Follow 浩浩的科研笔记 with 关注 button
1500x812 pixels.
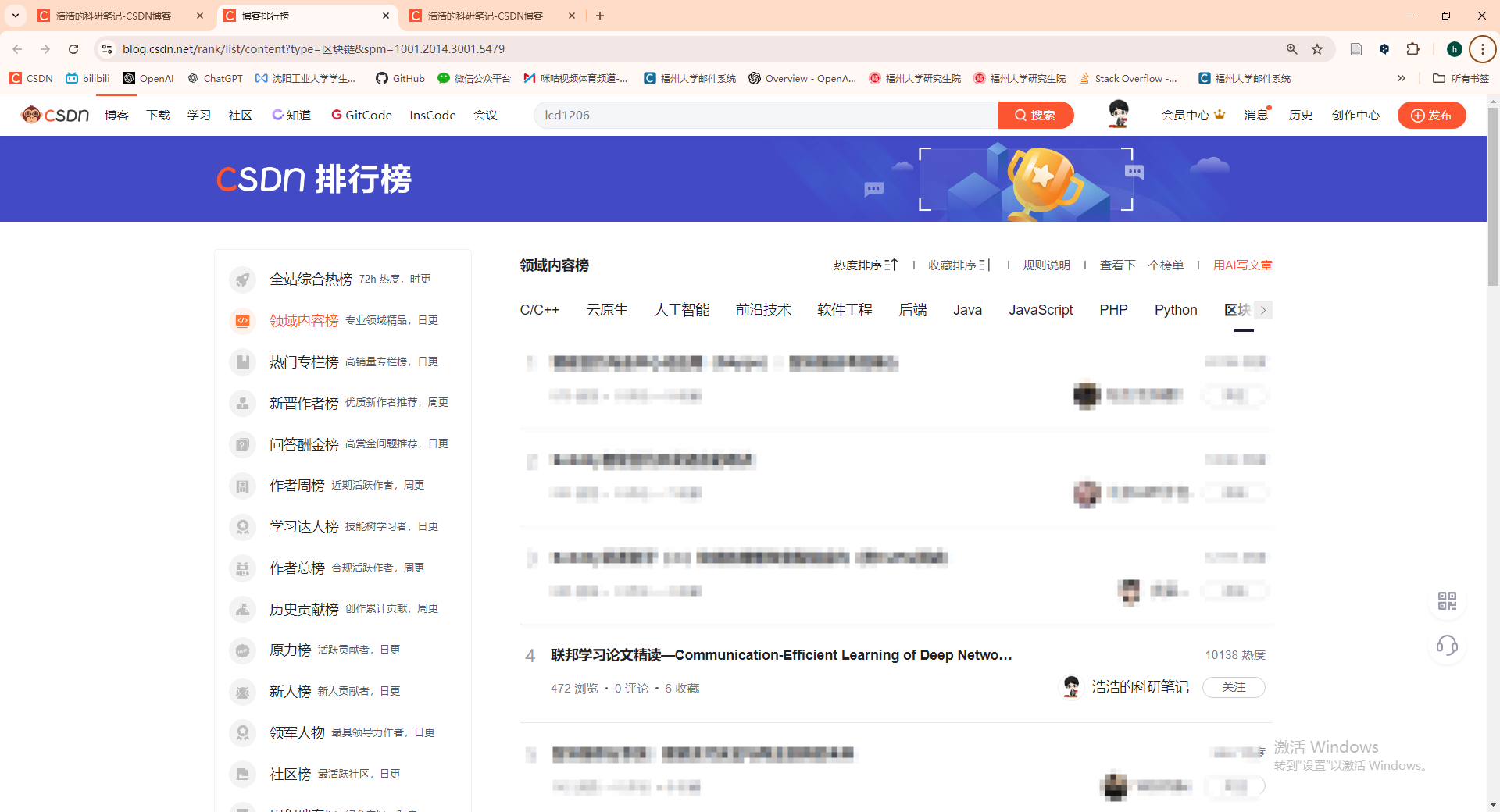[1234, 687]
